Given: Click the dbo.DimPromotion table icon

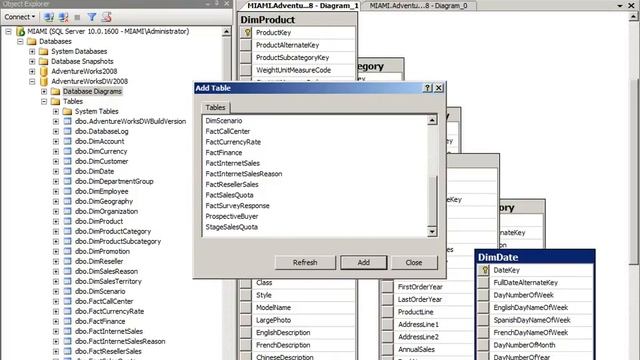Looking at the screenshot, I should [67, 251].
